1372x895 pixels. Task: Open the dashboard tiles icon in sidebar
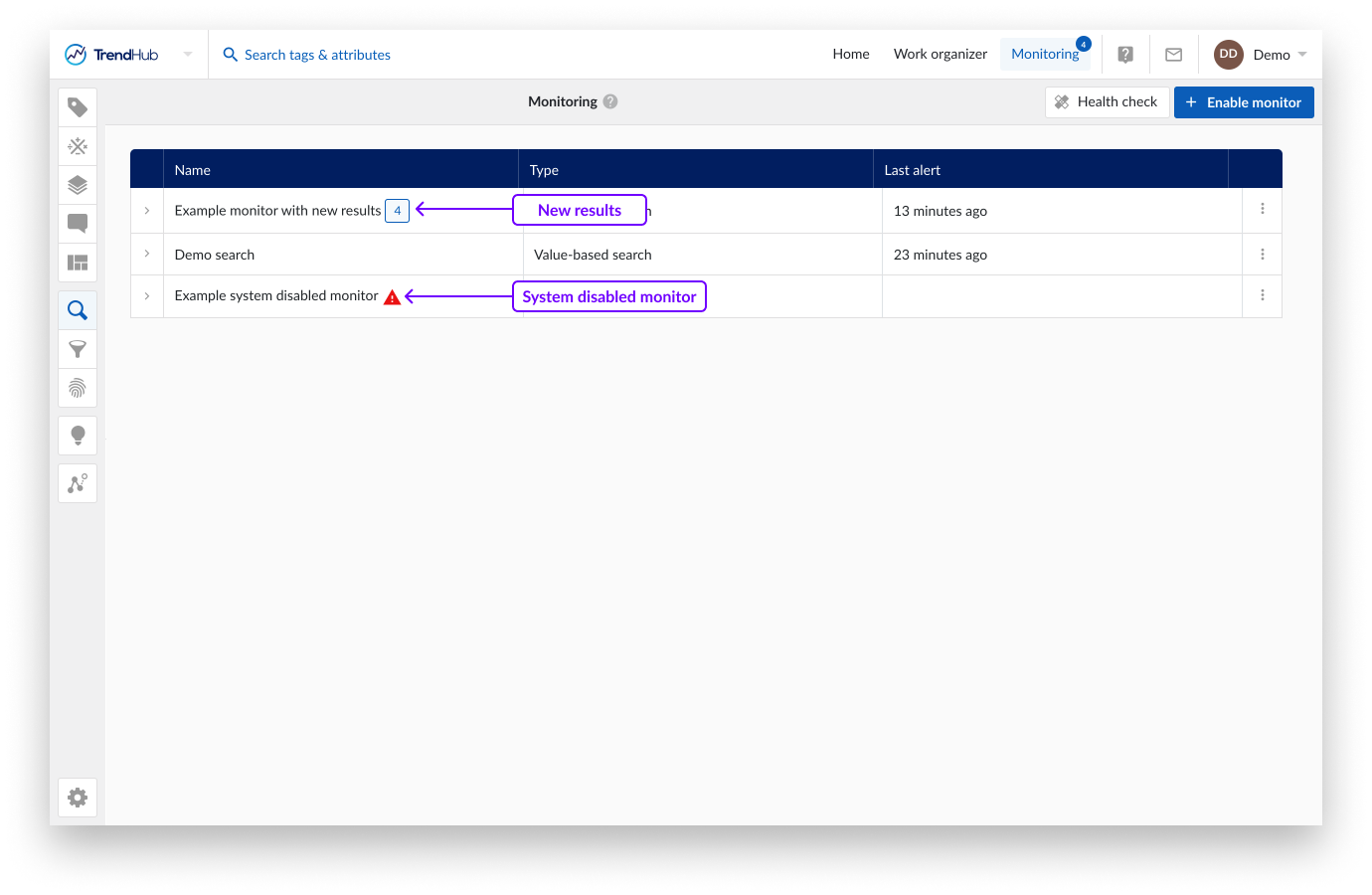click(78, 263)
